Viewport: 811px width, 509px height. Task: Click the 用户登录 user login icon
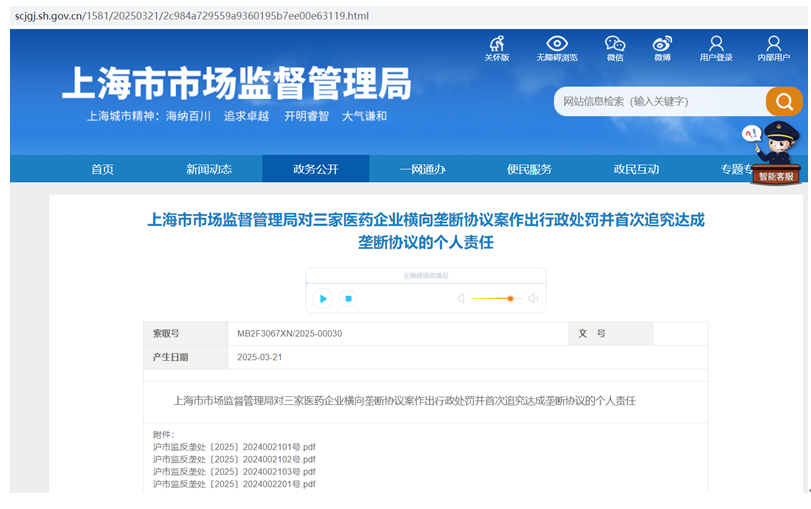click(x=716, y=48)
